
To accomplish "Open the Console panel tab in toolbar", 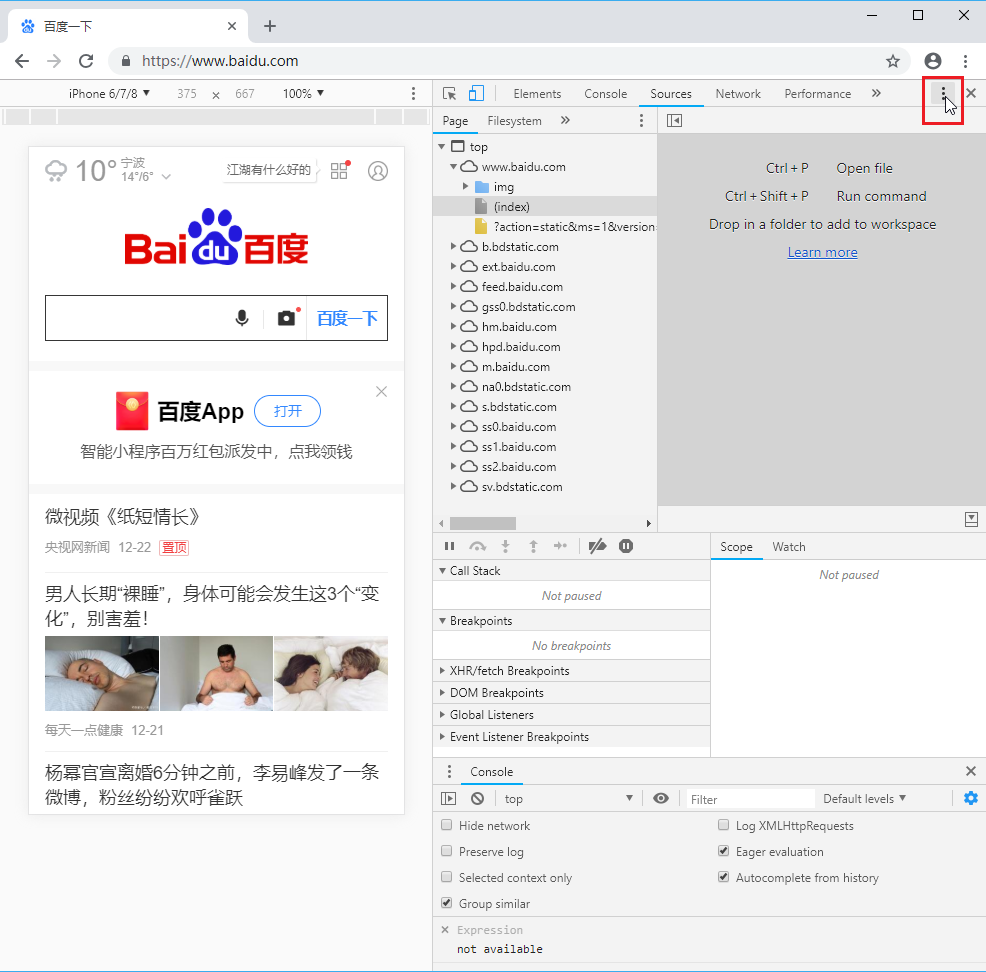I will pos(606,94).
